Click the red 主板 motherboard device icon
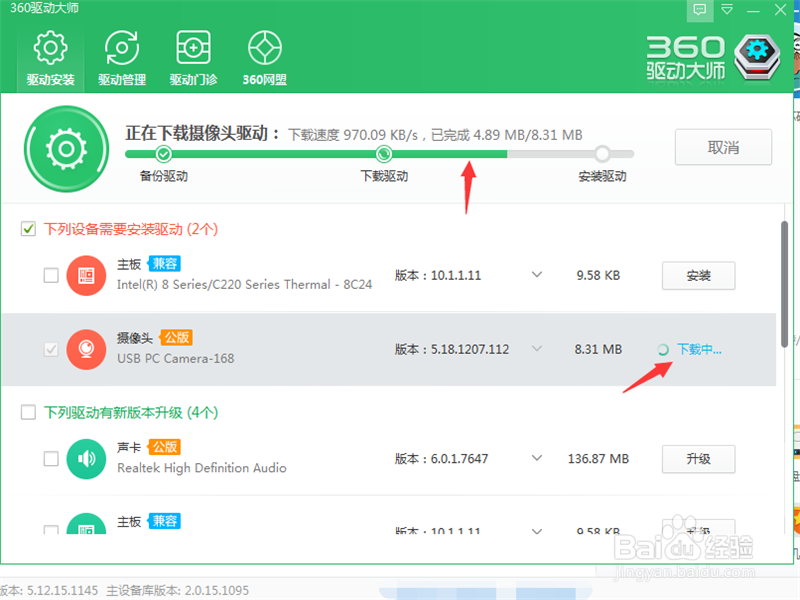800x600 pixels. coord(86,276)
